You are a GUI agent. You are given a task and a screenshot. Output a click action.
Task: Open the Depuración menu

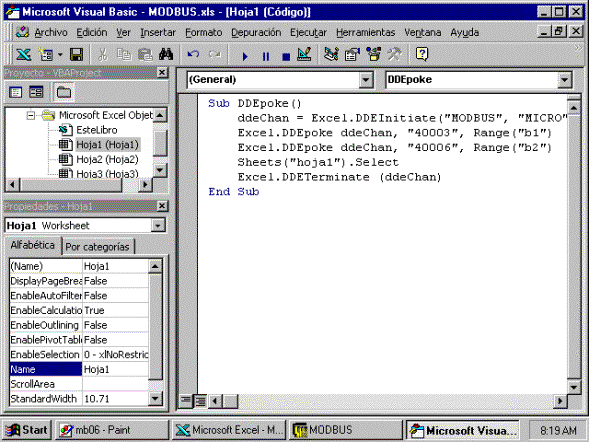pos(256,33)
